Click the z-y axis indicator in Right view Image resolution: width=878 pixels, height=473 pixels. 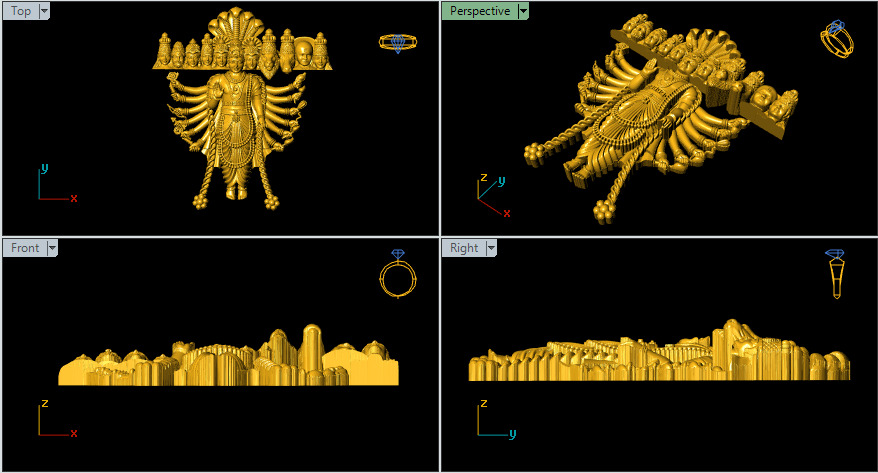point(497,418)
